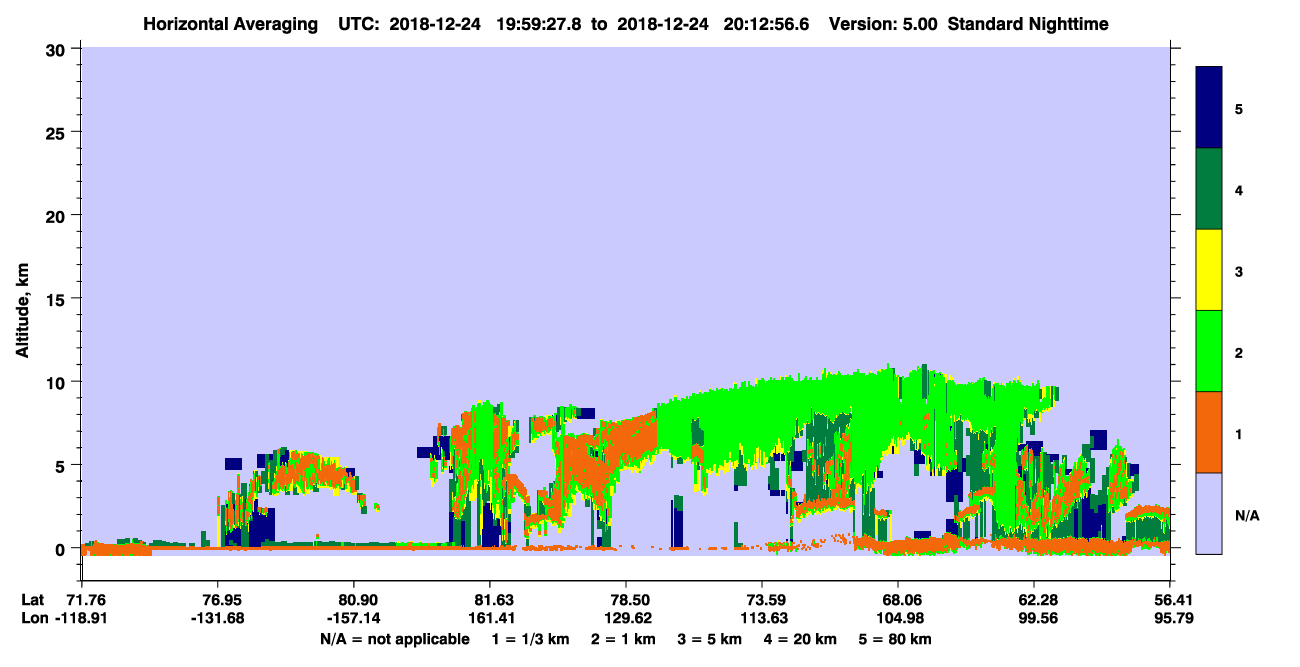Click the 'Standard Nighttime' text in the title
This screenshot has width=1300, height=667.
pyautogui.click(x=1028, y=23)
